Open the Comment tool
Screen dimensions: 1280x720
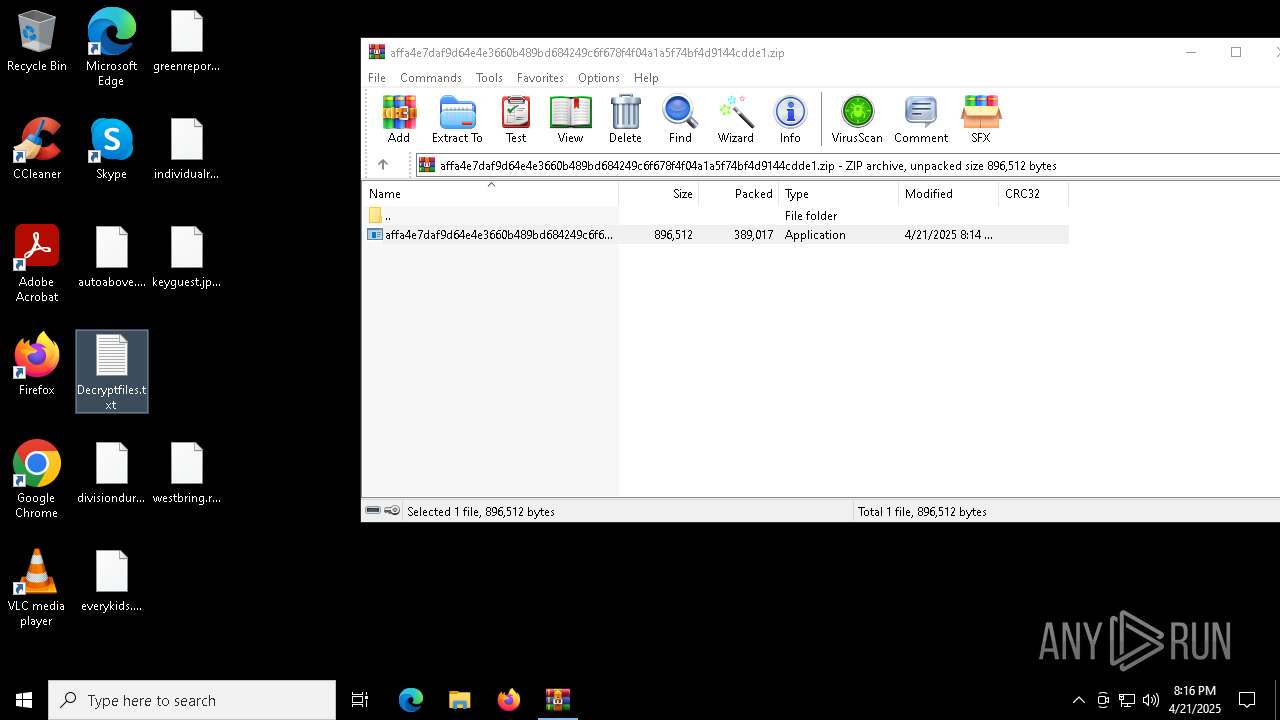(921, 120)
